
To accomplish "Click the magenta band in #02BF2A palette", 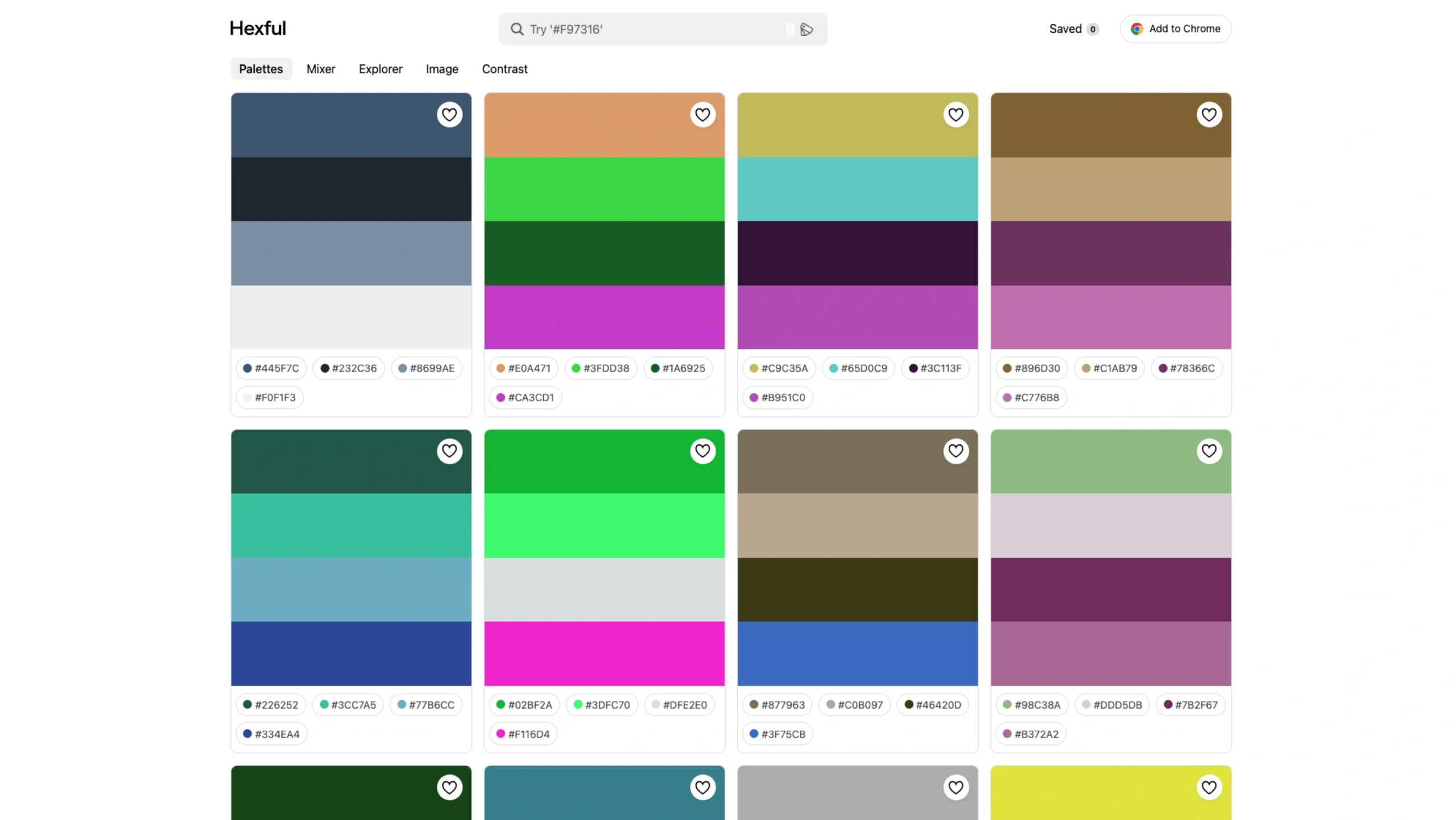I will (x=605, y=653).
